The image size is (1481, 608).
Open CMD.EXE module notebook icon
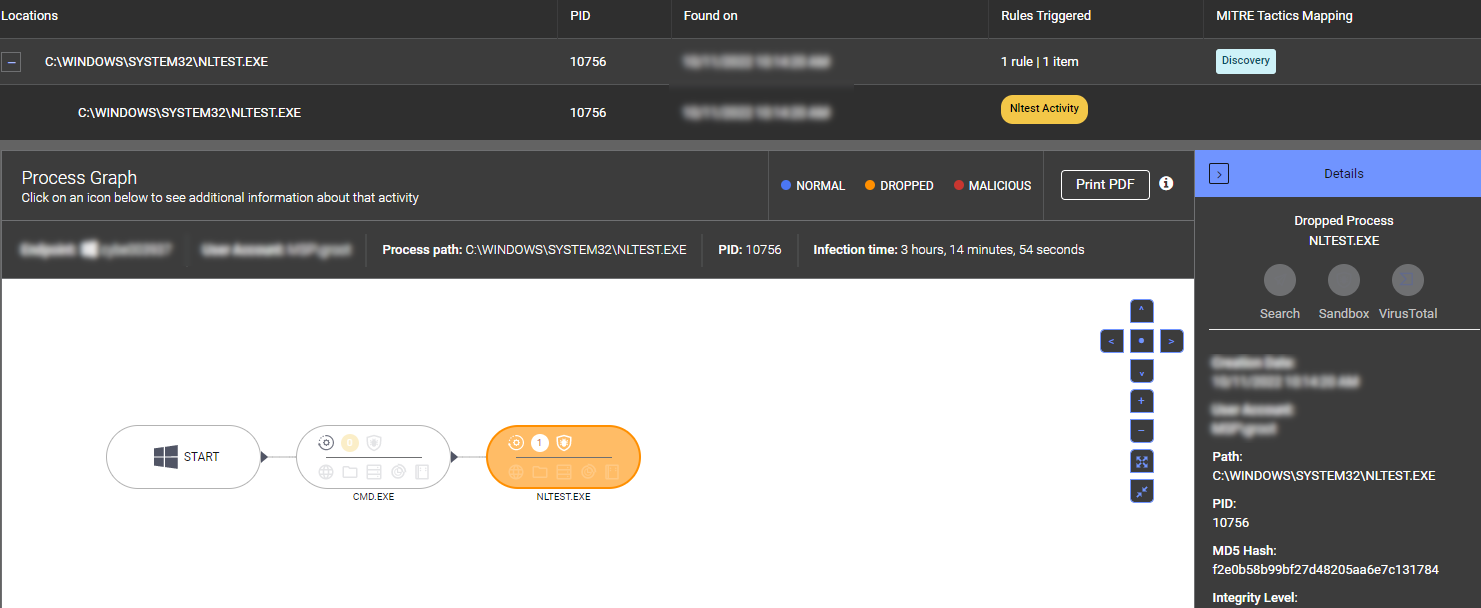tap(421, 472)
